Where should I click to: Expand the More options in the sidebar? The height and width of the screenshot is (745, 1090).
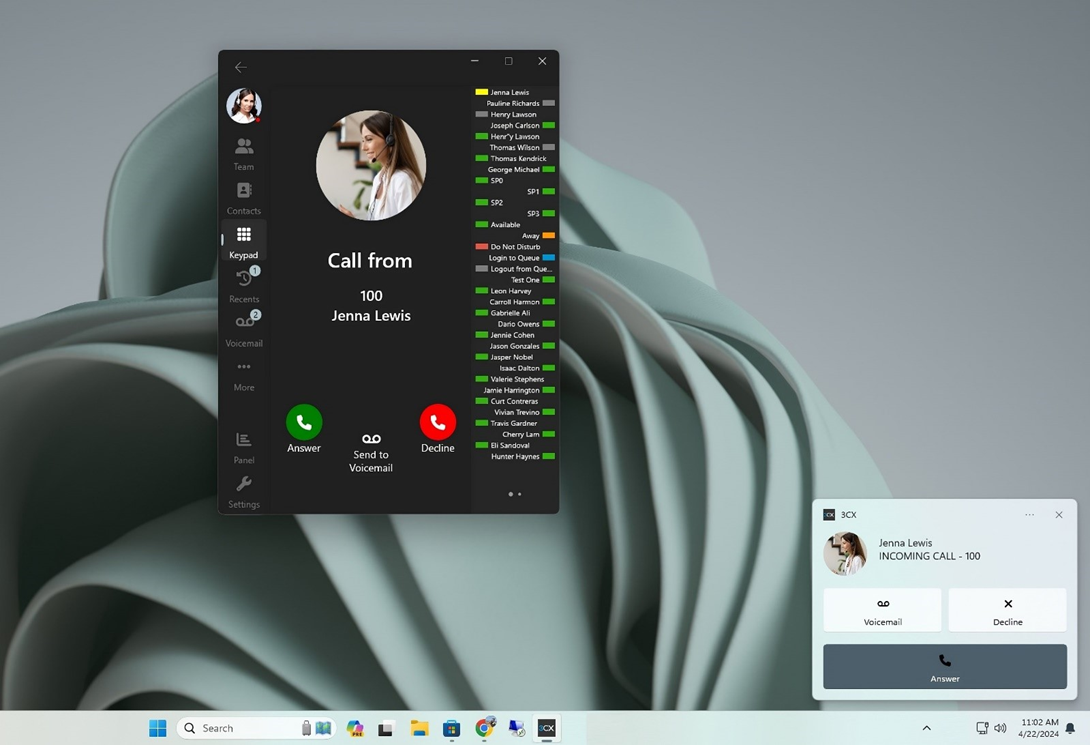[x=244, y=376]
